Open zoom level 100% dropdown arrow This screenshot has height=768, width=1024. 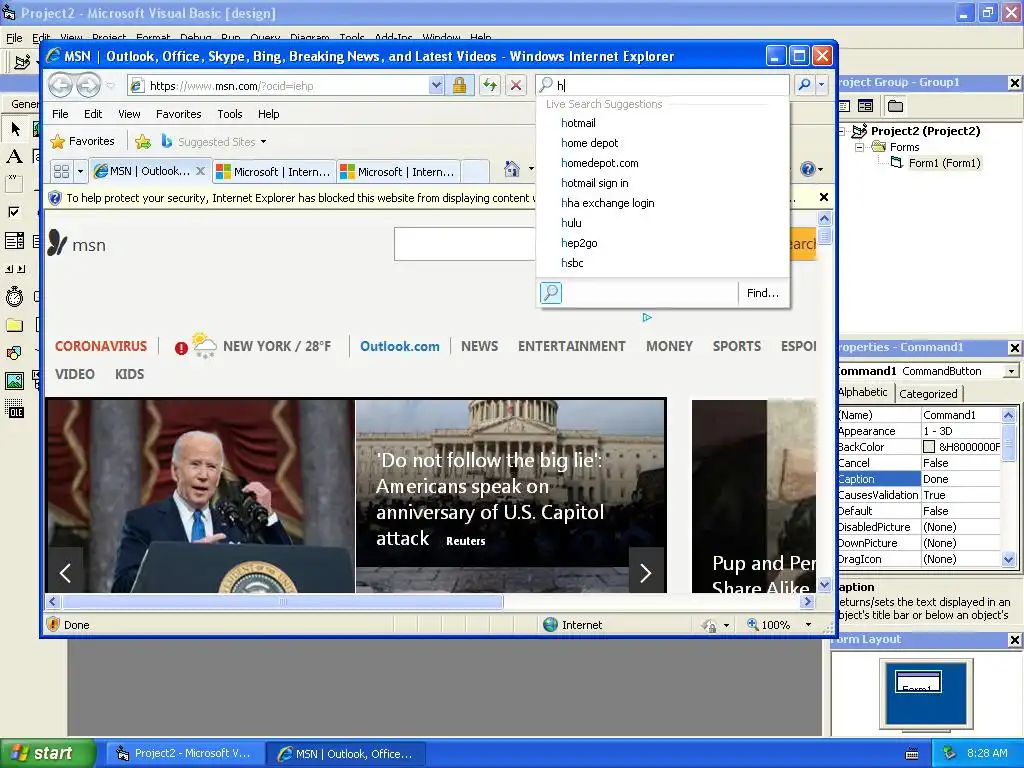pyautogui.click(x=808, y=625)
